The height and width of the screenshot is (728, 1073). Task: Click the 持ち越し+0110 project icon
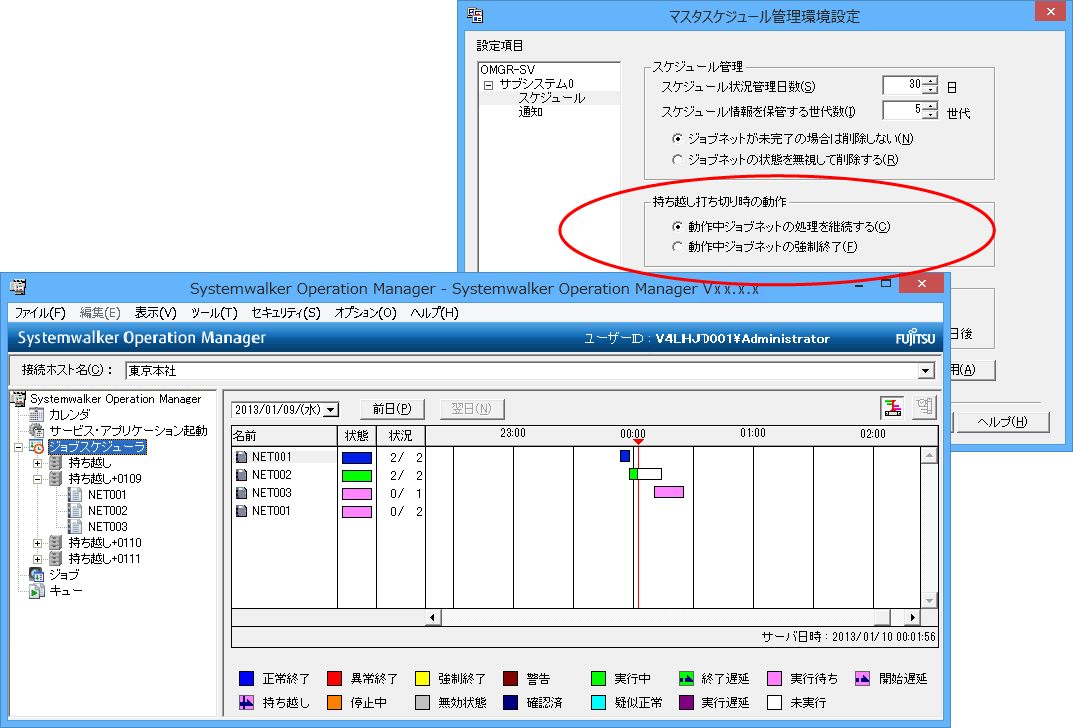(56, 543)
